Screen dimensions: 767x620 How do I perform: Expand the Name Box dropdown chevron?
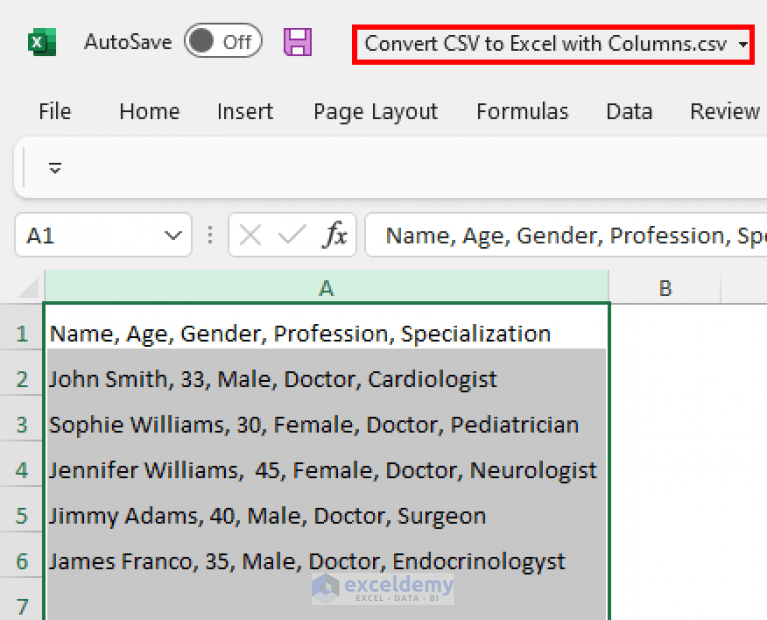[x=173, y=236]
